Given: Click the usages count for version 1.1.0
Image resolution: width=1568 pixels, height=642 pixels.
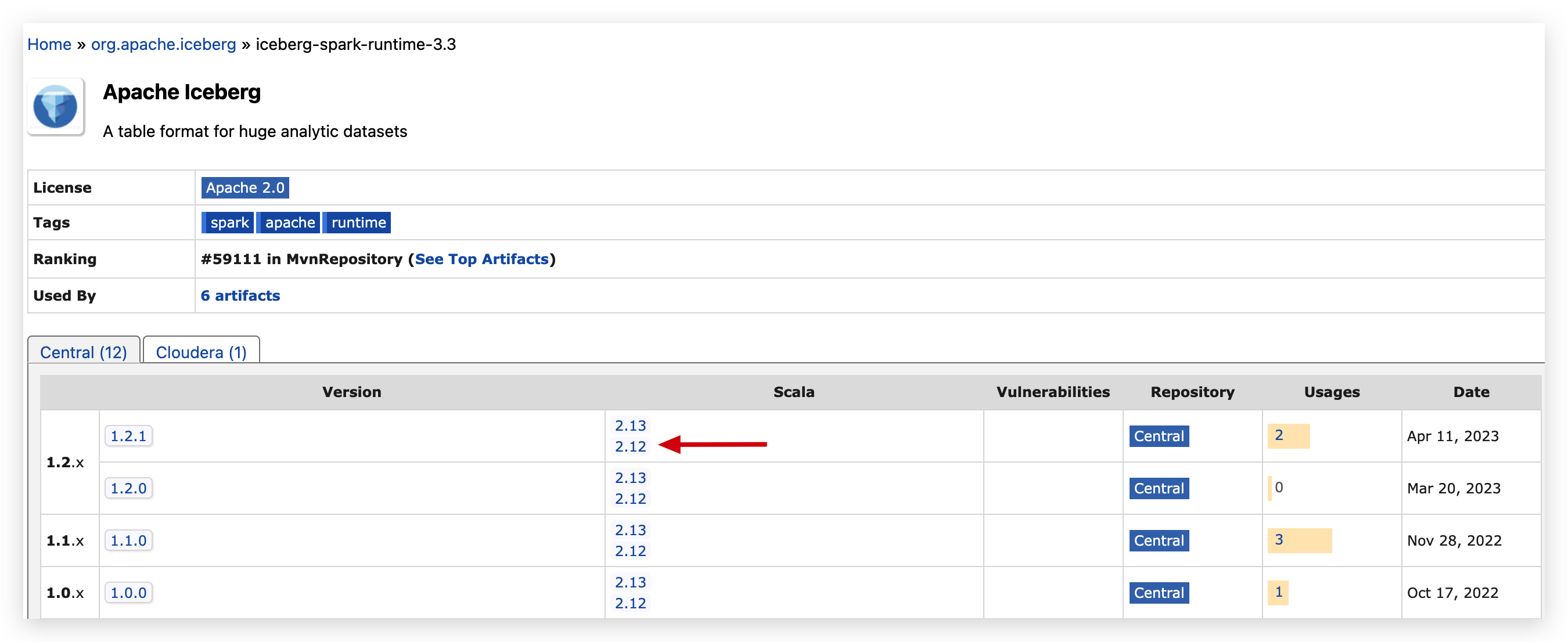Looking at the screenshot, I should click(x=1279, y=539).
